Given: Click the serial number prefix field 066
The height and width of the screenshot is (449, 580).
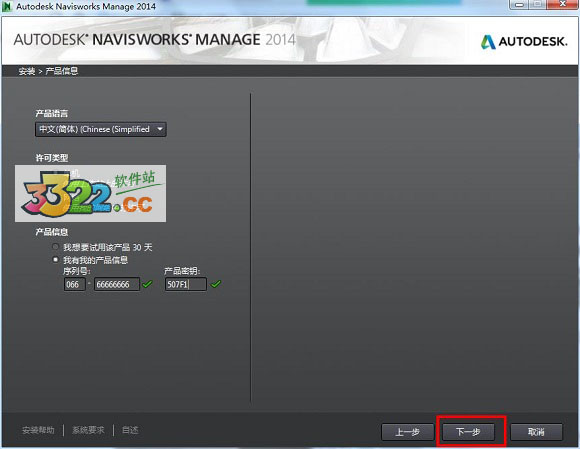Looking at the screenshot, I should tap(74, 284).
